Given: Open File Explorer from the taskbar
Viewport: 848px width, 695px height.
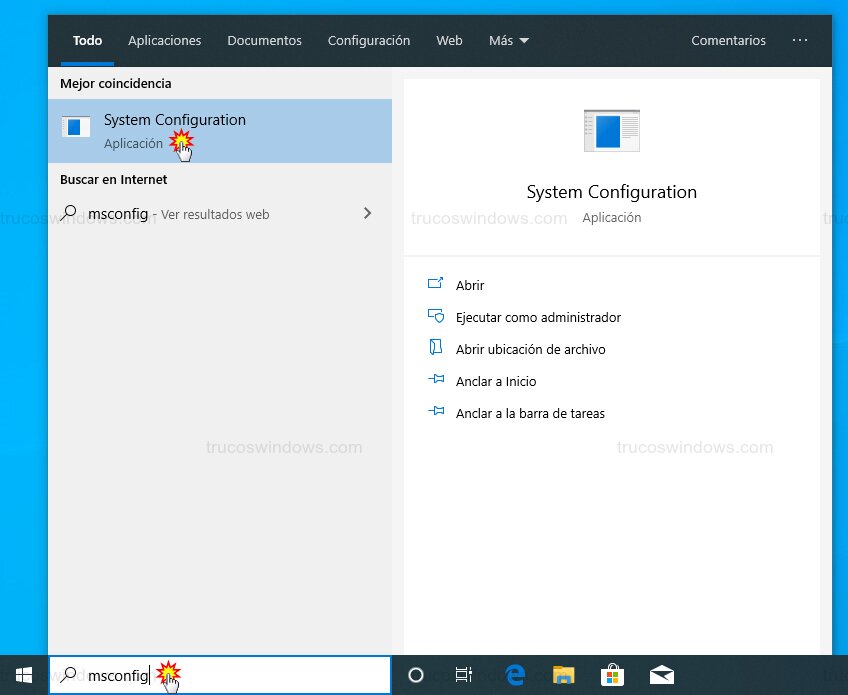Looking at the screenshot, I should 563,675.
